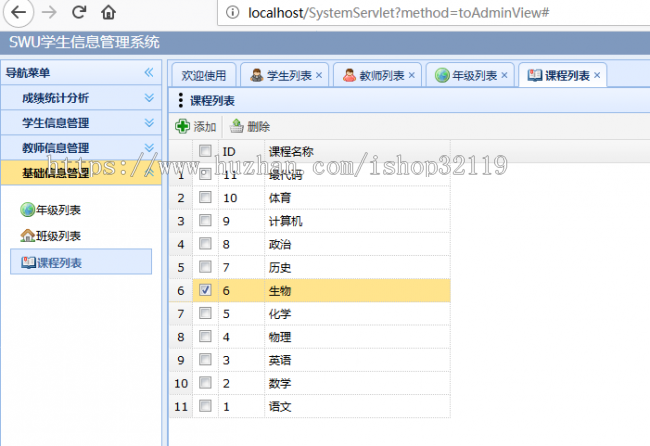Click the 计算机 course name cell
Screen dimensions: 650x446
(x=357, y=221)
